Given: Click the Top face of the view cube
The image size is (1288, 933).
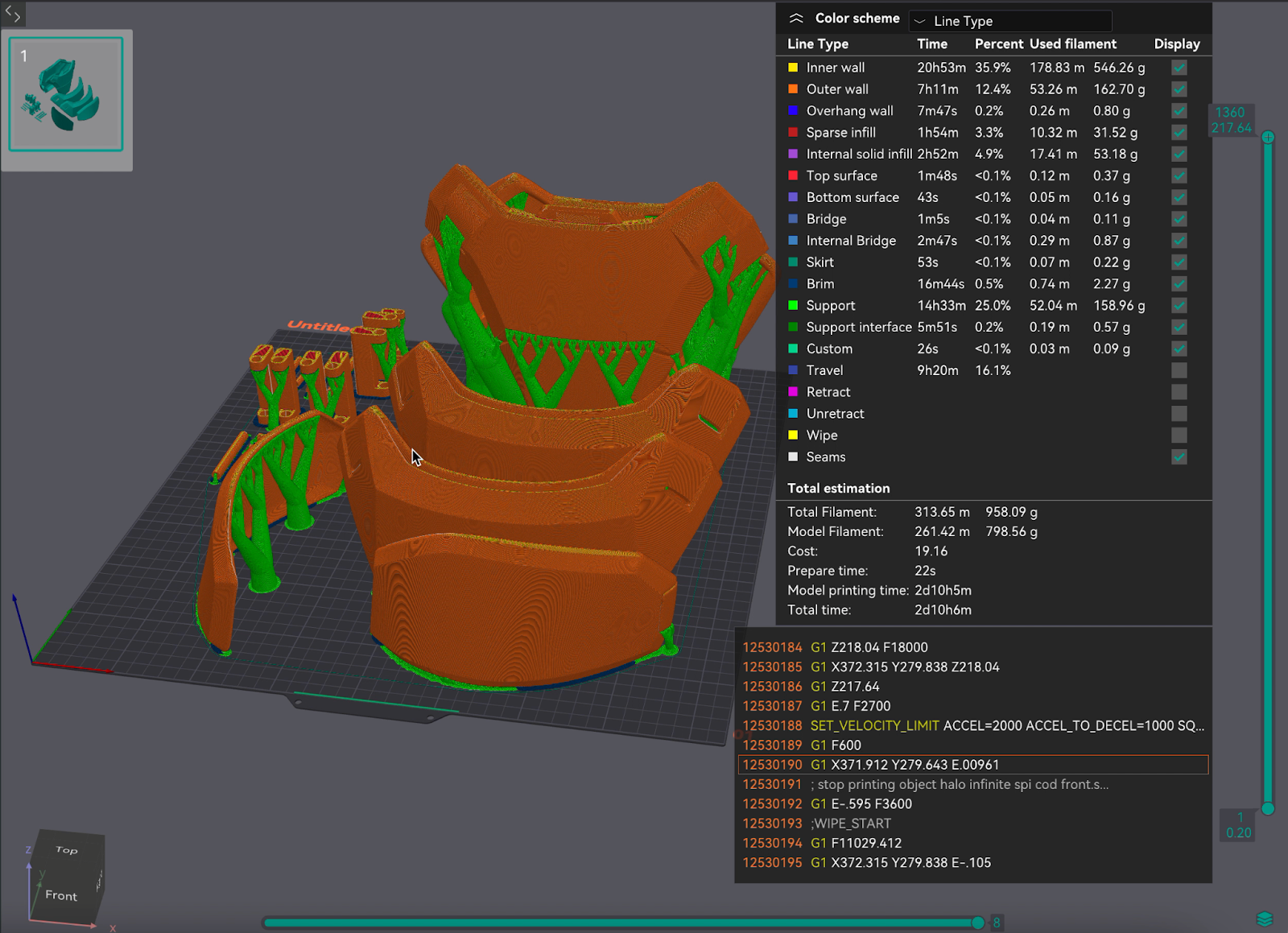Looking at the screenshot, I should pos(67,850).
